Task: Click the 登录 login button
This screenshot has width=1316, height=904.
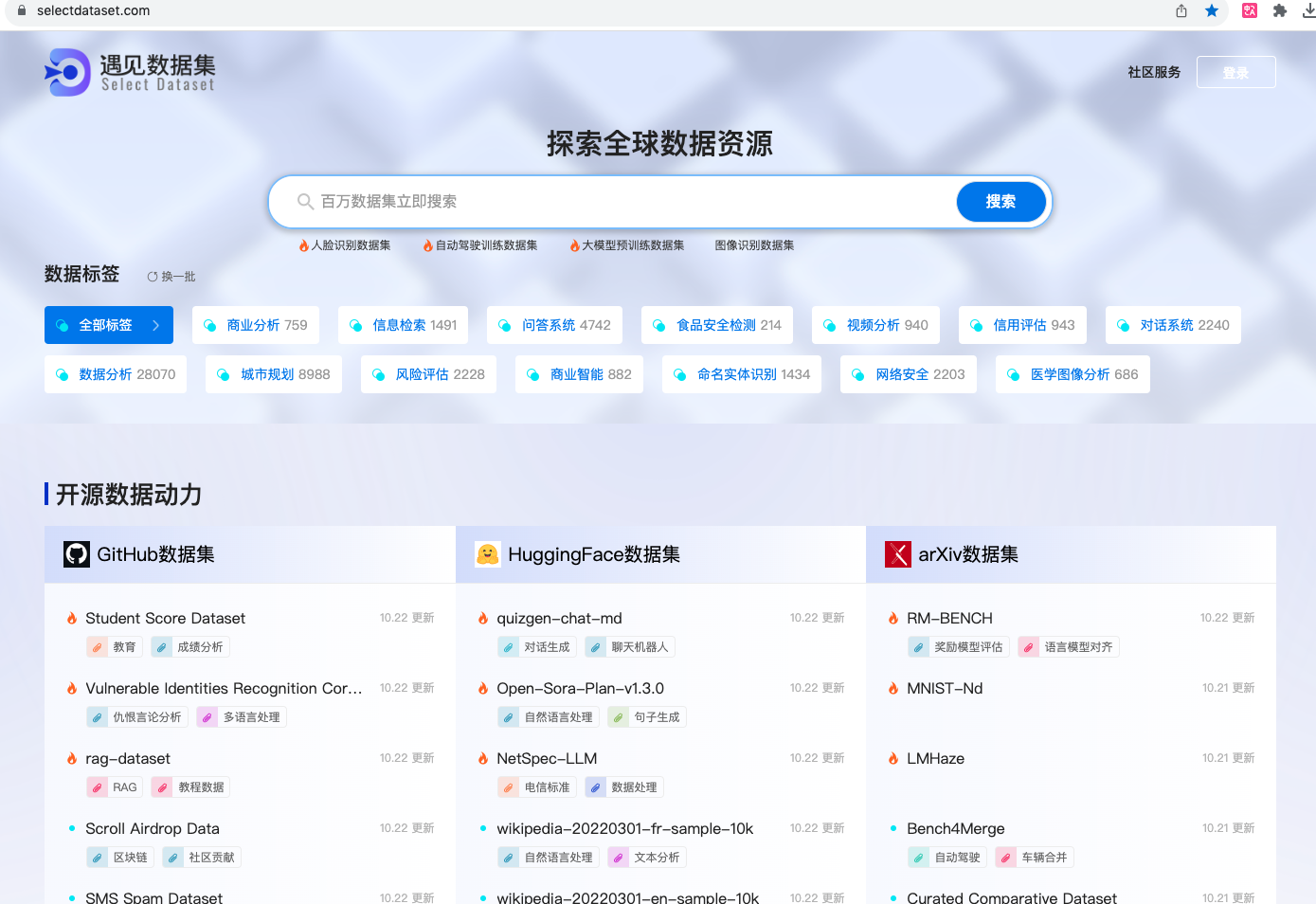Action: 1235,72
